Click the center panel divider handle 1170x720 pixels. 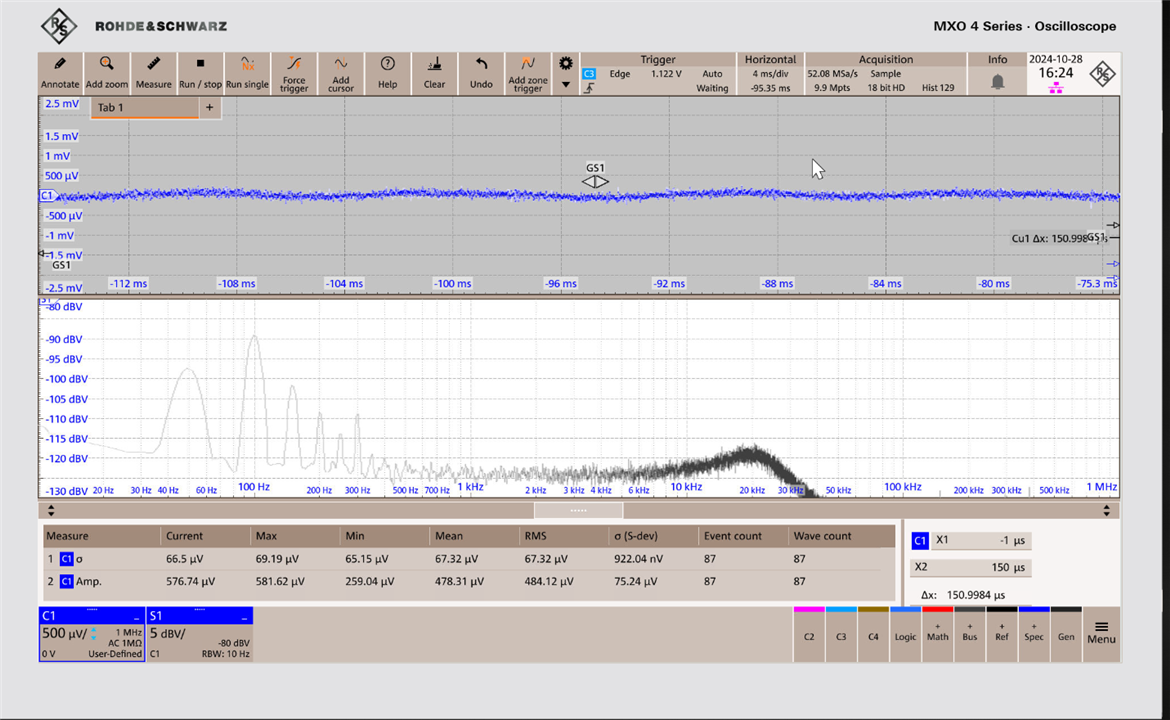(578, 510)
